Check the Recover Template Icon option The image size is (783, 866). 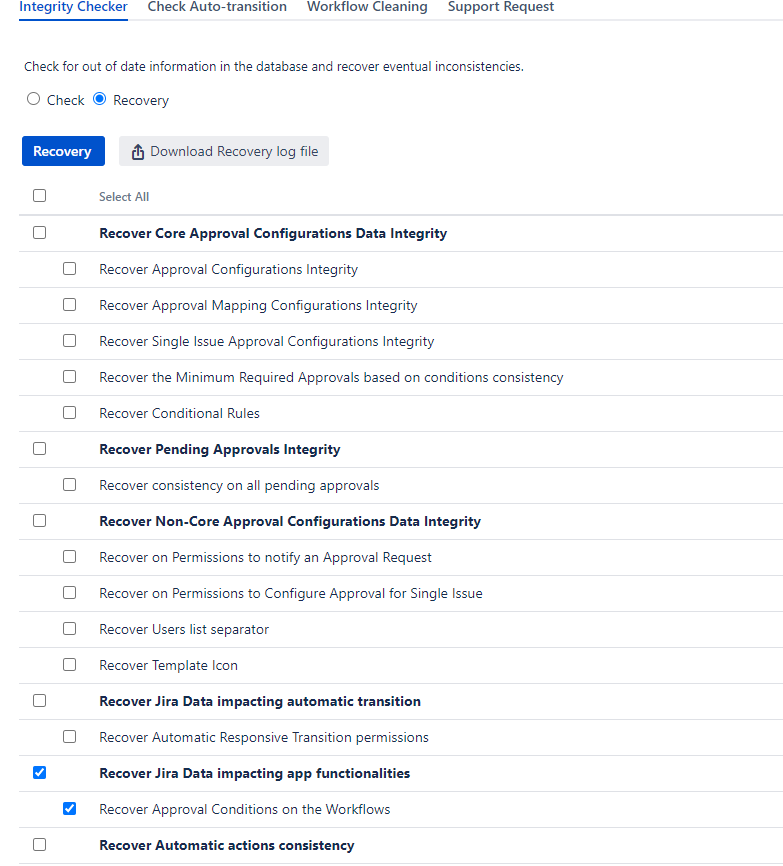click(x=70, y=665)
